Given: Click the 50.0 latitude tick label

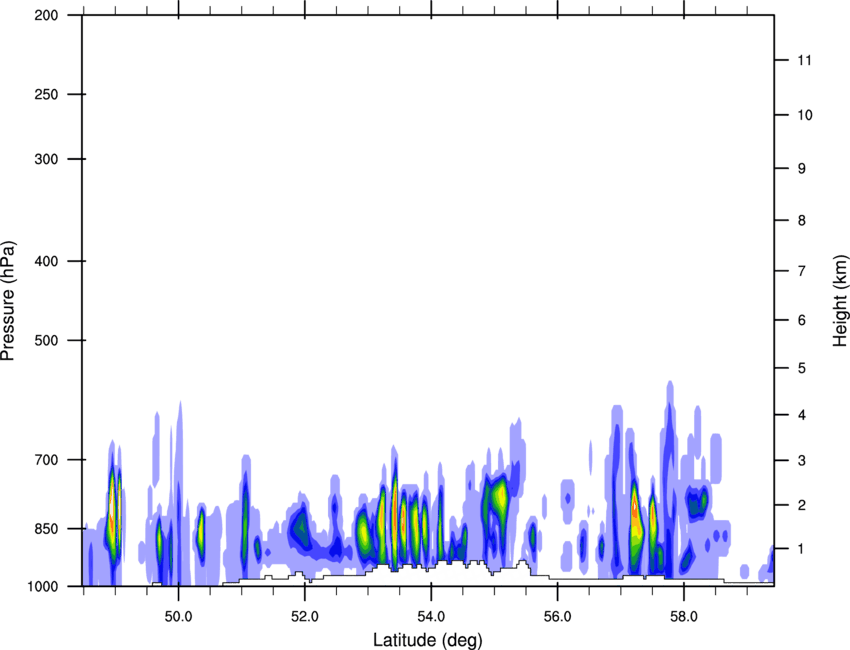Looking at the screenshot, I should point(178,616).
